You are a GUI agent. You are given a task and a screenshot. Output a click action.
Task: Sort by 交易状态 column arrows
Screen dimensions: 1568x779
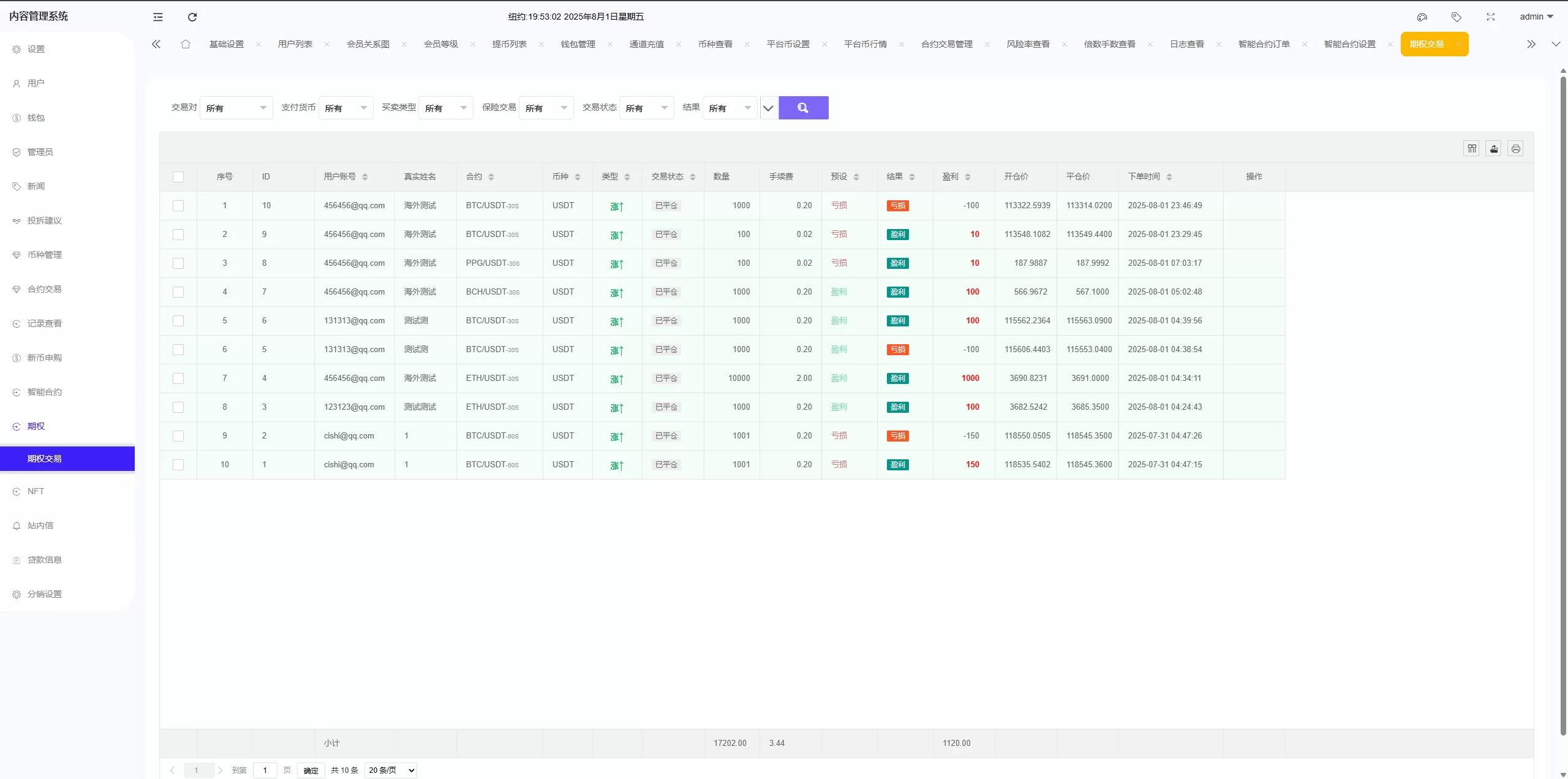tap(693, 177)
